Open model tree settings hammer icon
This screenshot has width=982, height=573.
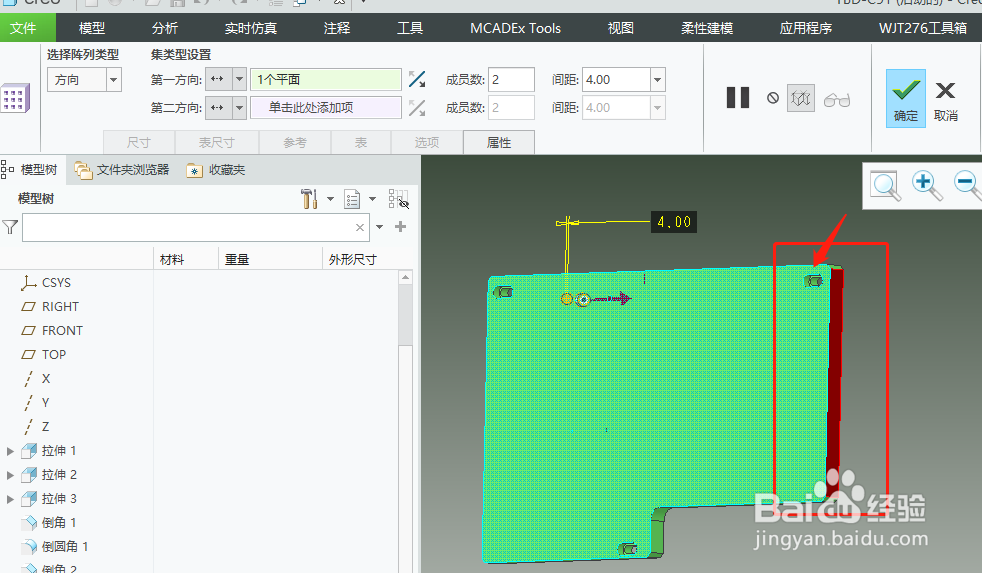(x=309, y=199)
